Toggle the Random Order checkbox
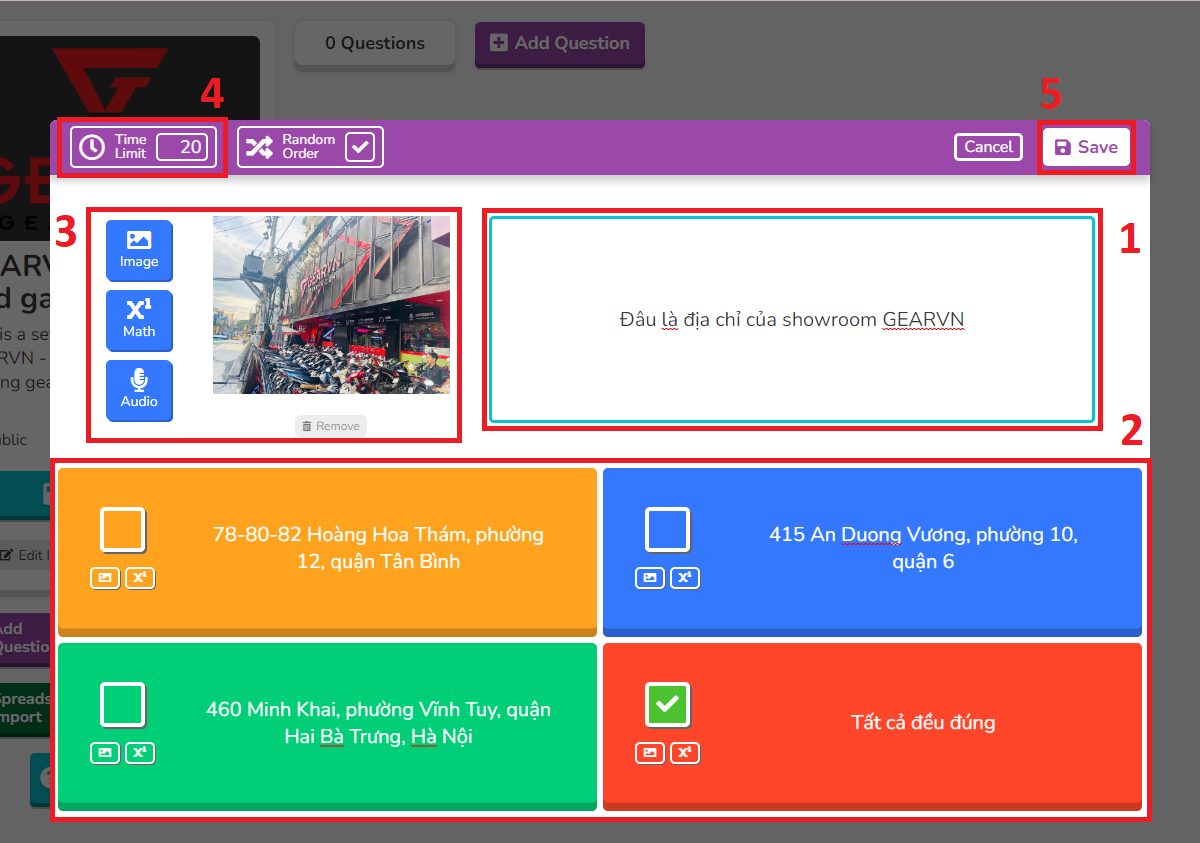 coord(360,147)
